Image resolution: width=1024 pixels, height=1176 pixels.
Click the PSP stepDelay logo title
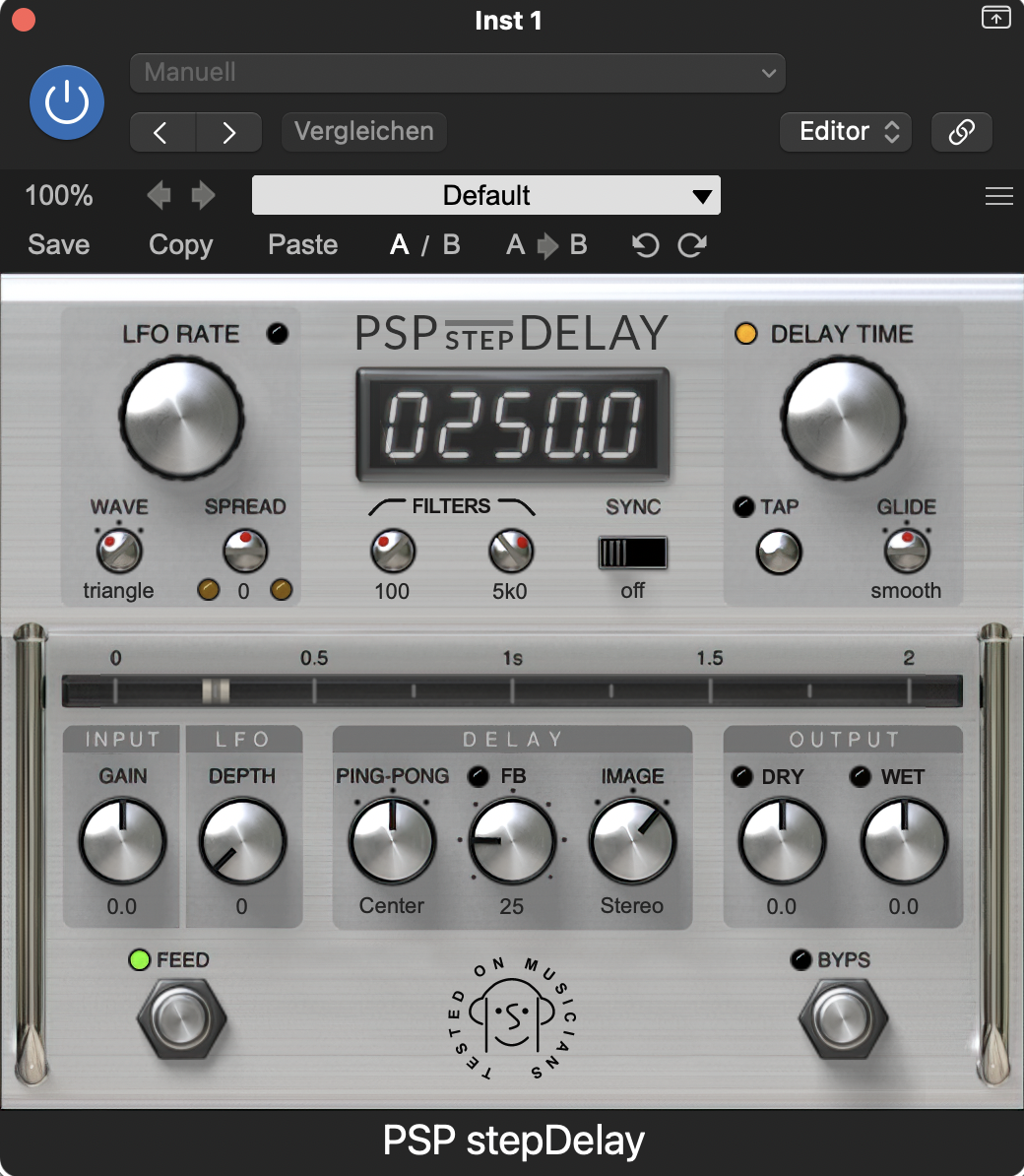[512, 333]
